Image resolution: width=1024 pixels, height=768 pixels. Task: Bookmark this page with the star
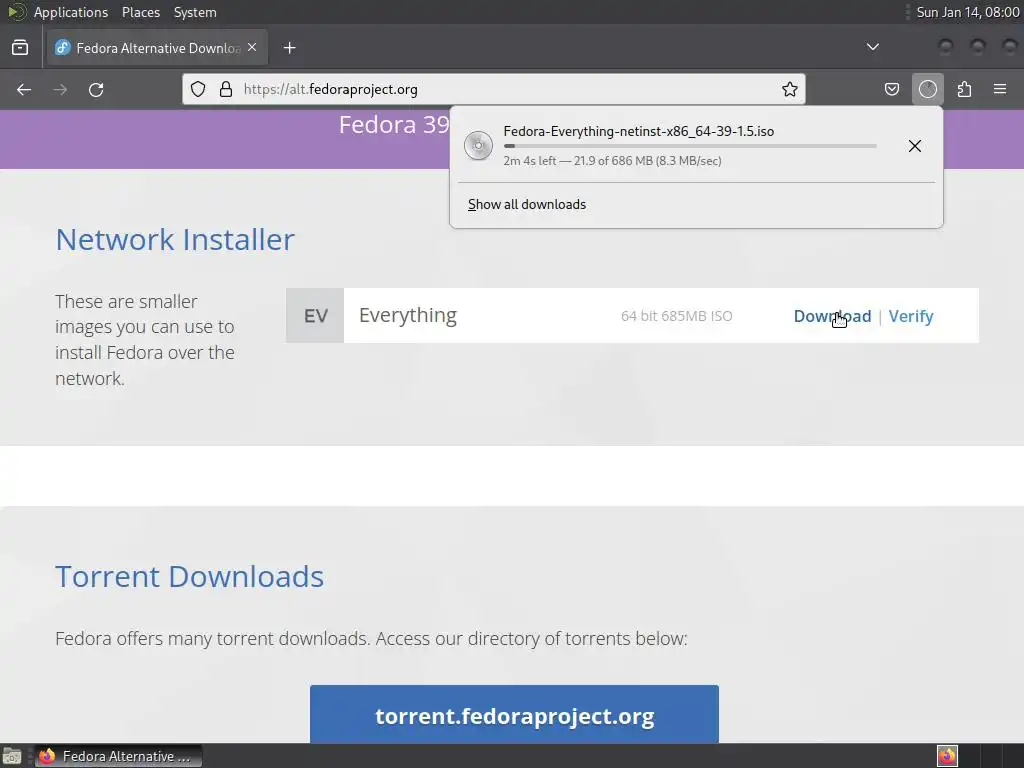pyautogui.click(x=790, y=89)
